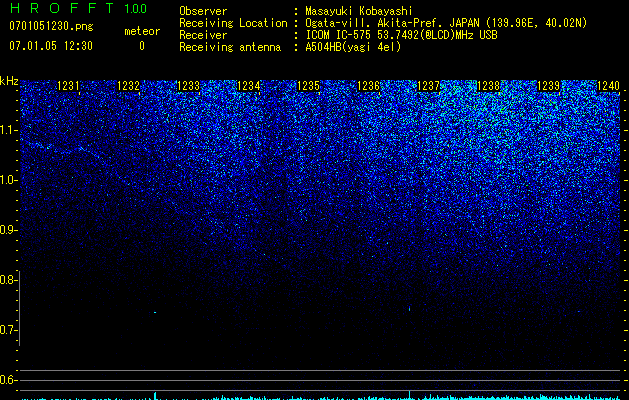The height and width of the screenshot is (400, 629).
Task: Click receiver ICOM IC-575 53.7492 MHz text
Action: (401, 35)
